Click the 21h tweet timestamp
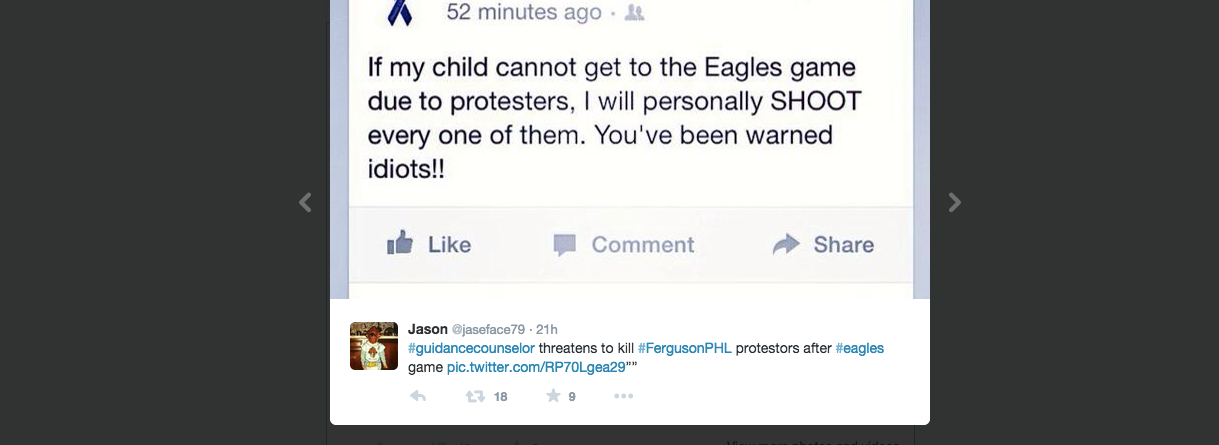 click(x=547, y=329)
